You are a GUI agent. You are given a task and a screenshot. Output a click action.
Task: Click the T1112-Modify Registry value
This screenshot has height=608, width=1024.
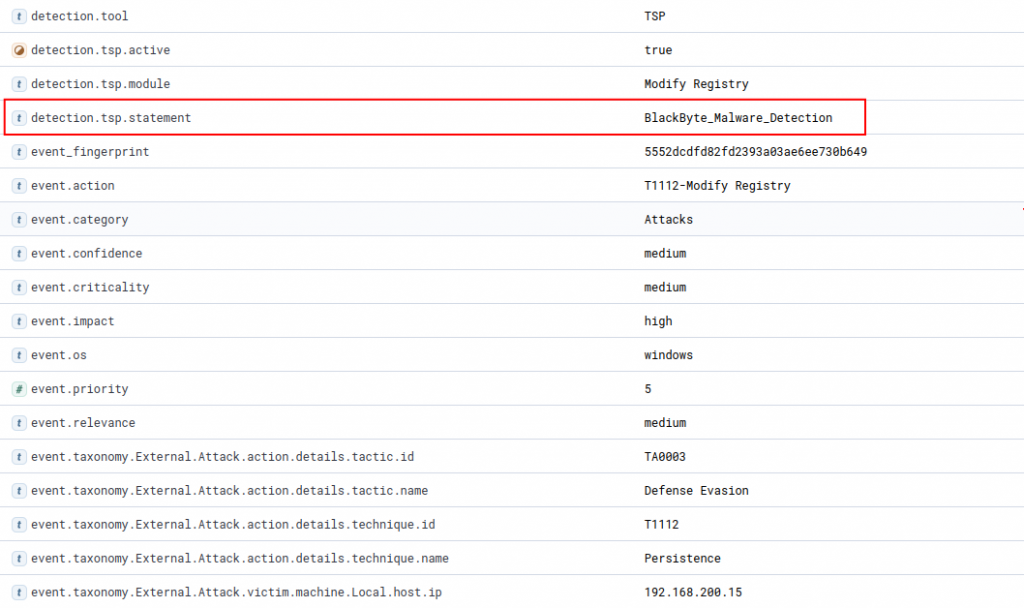[x=717, y=186]
